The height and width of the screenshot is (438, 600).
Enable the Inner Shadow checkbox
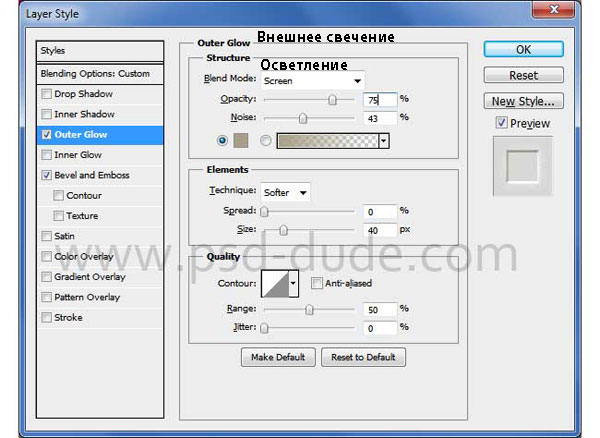point(46,114)
